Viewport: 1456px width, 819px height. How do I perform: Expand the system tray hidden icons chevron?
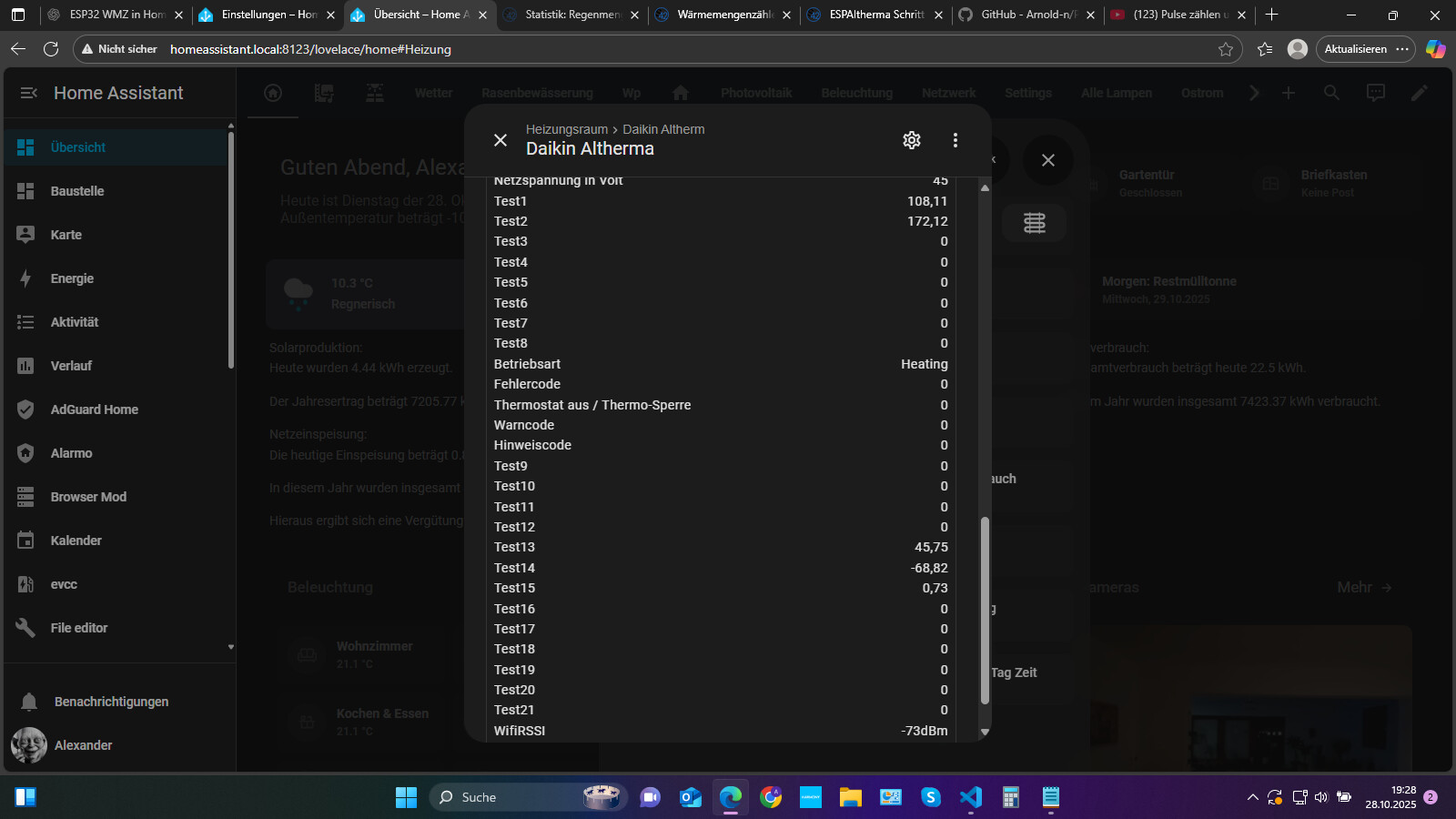[1252, 798]
